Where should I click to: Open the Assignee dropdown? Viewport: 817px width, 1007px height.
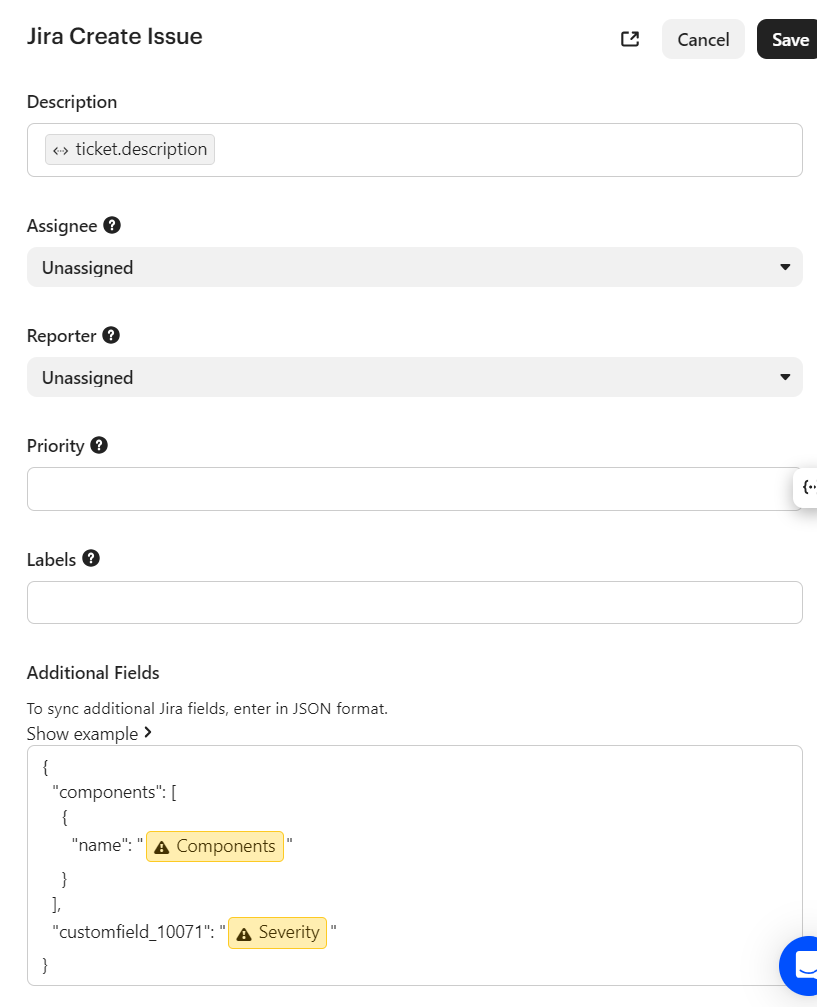coord(414,267)
